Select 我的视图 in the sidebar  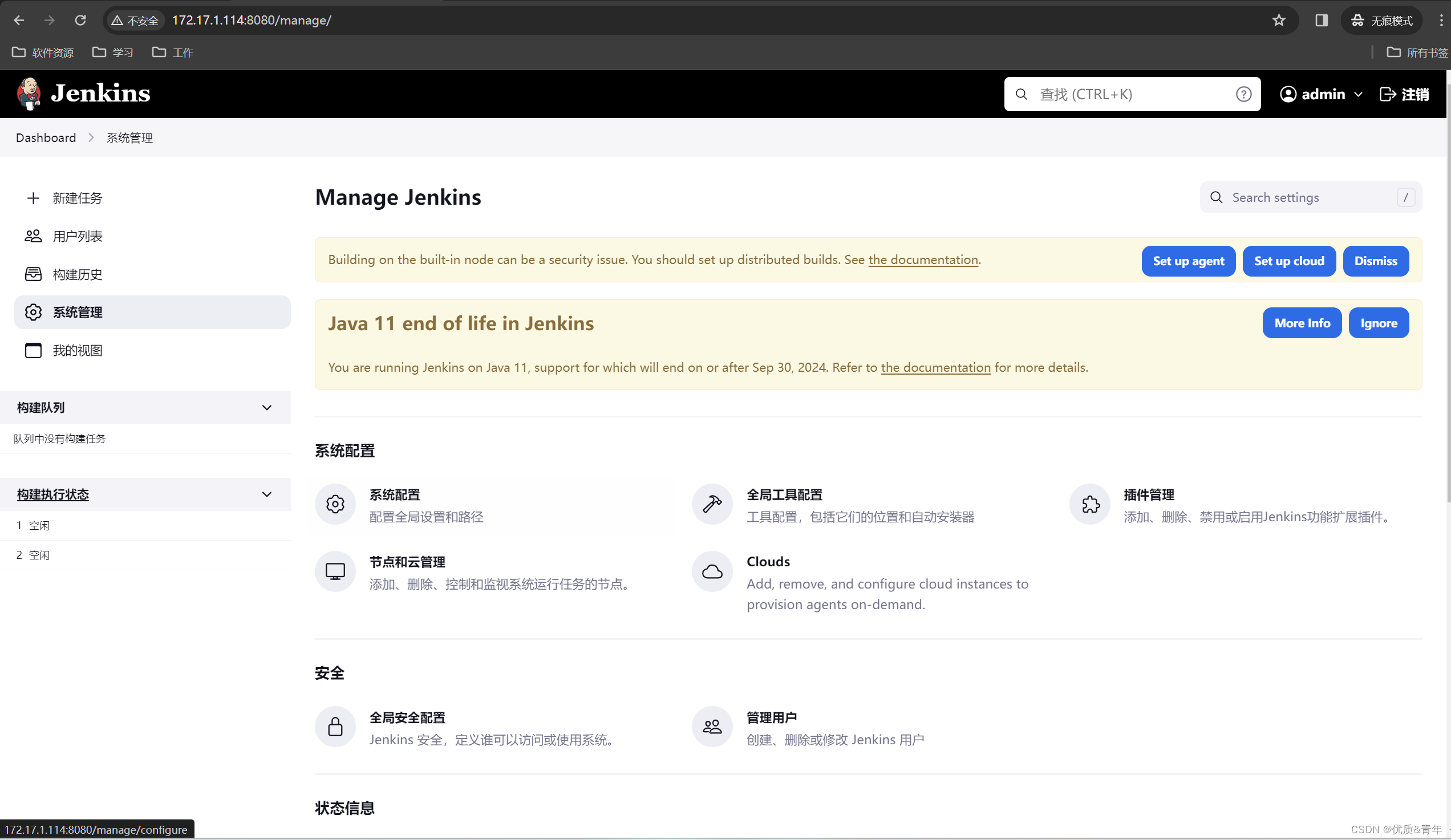pos(152,350)
